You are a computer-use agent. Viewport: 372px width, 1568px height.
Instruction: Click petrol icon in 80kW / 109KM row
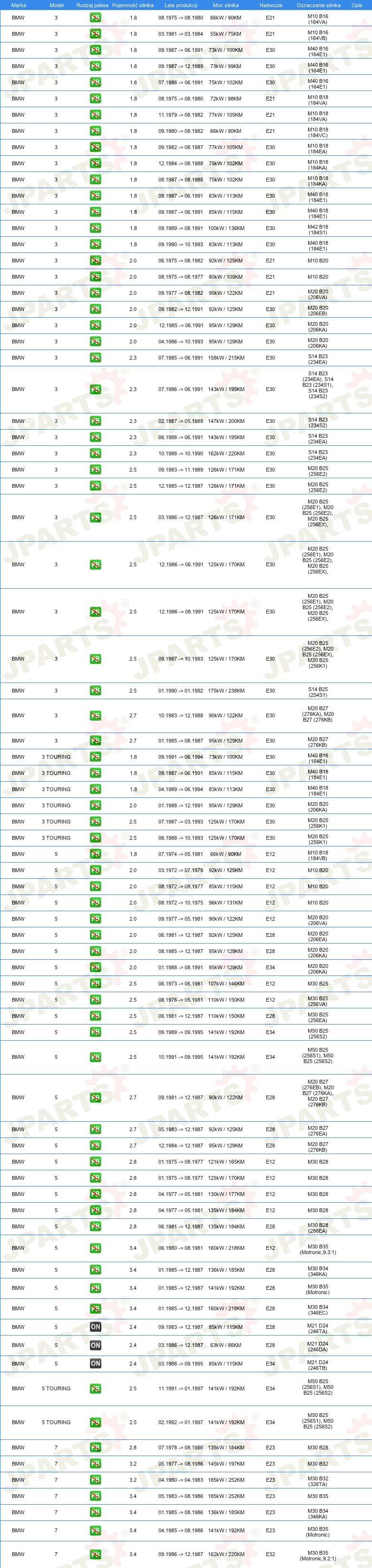[96, 277]
